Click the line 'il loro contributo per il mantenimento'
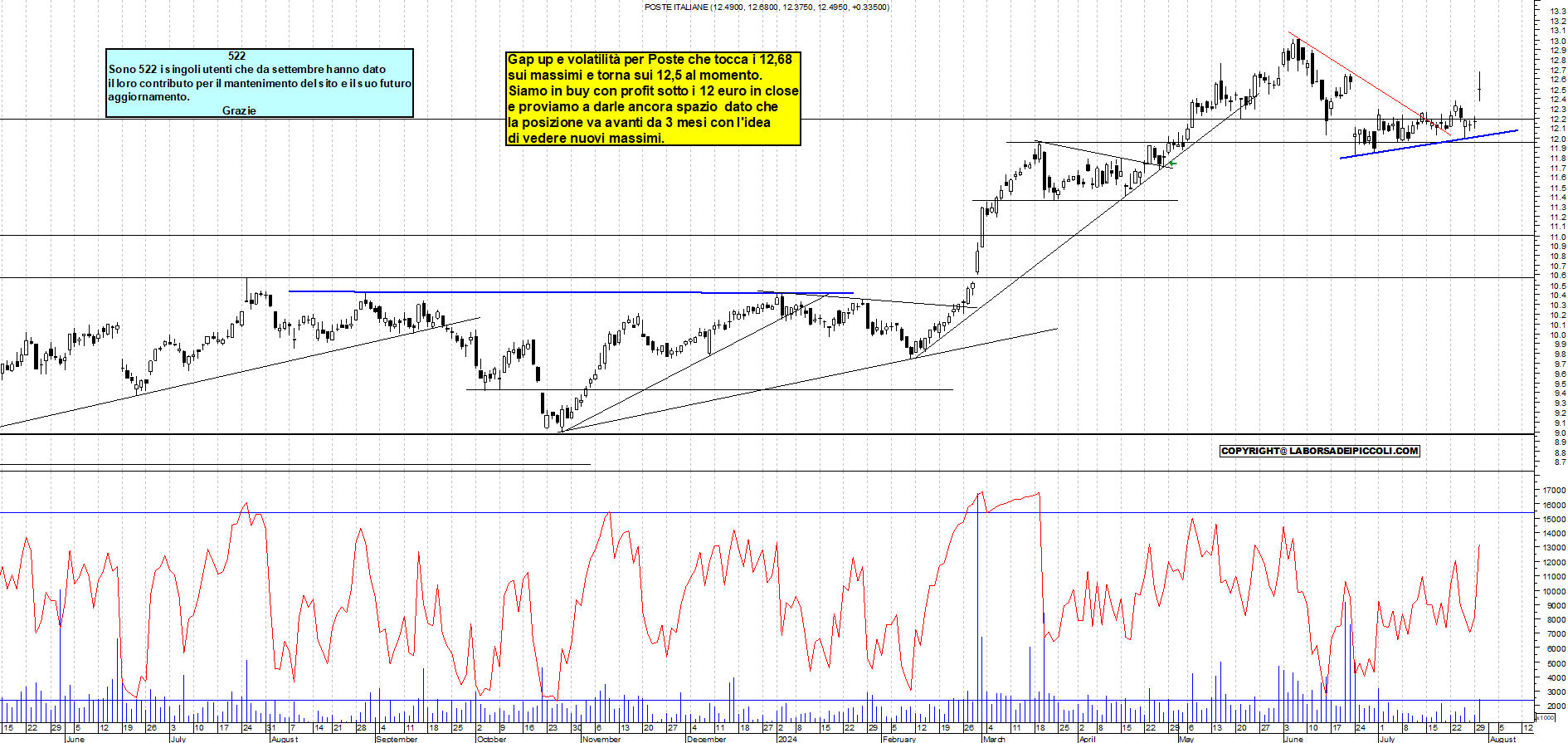Screen dimensions: 1568x743 pyautogui.click(x=260, y=83)
